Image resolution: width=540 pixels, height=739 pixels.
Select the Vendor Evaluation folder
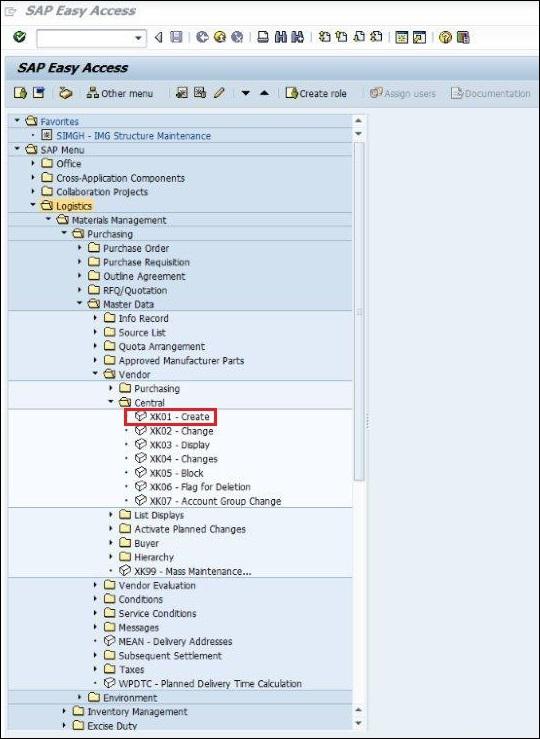[x=157, y=585]
